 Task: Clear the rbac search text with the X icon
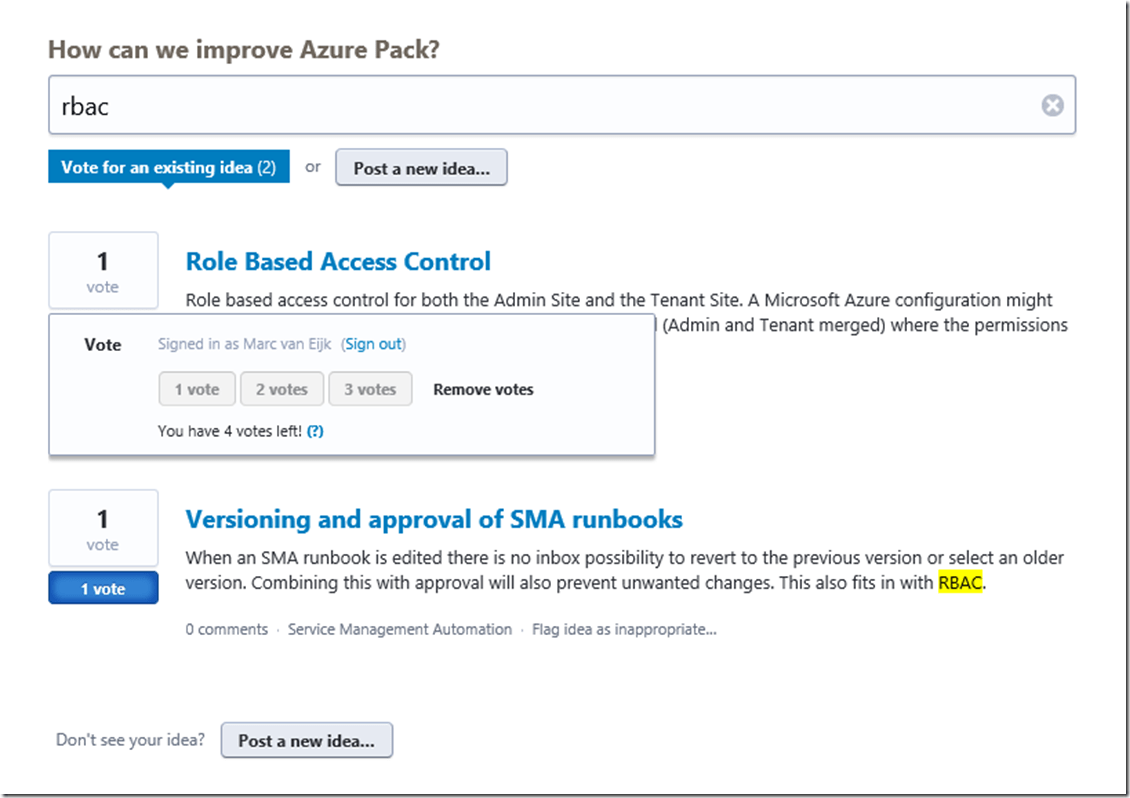(x=1052, y=105)
